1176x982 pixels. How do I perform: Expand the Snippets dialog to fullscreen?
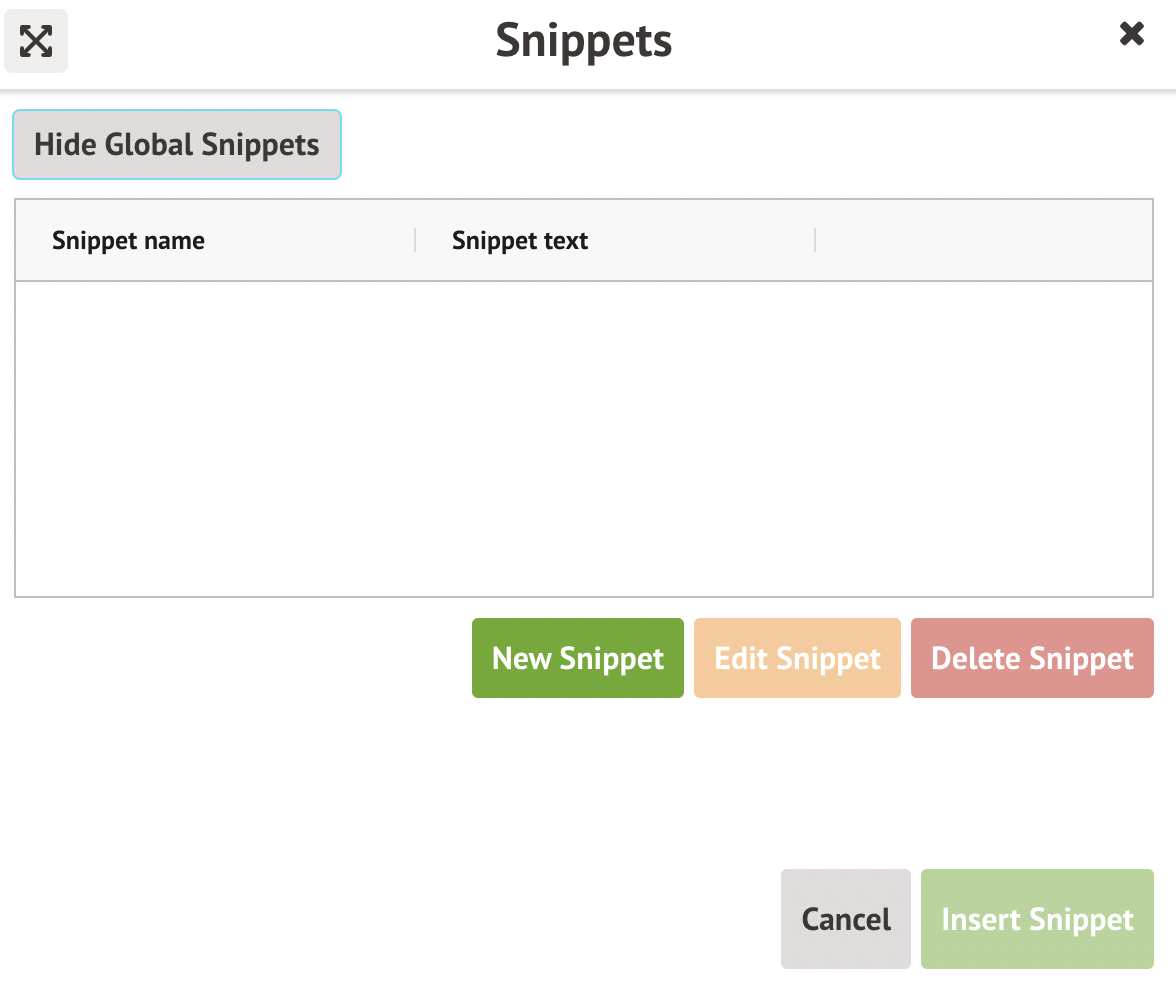[x=36, y=41]
